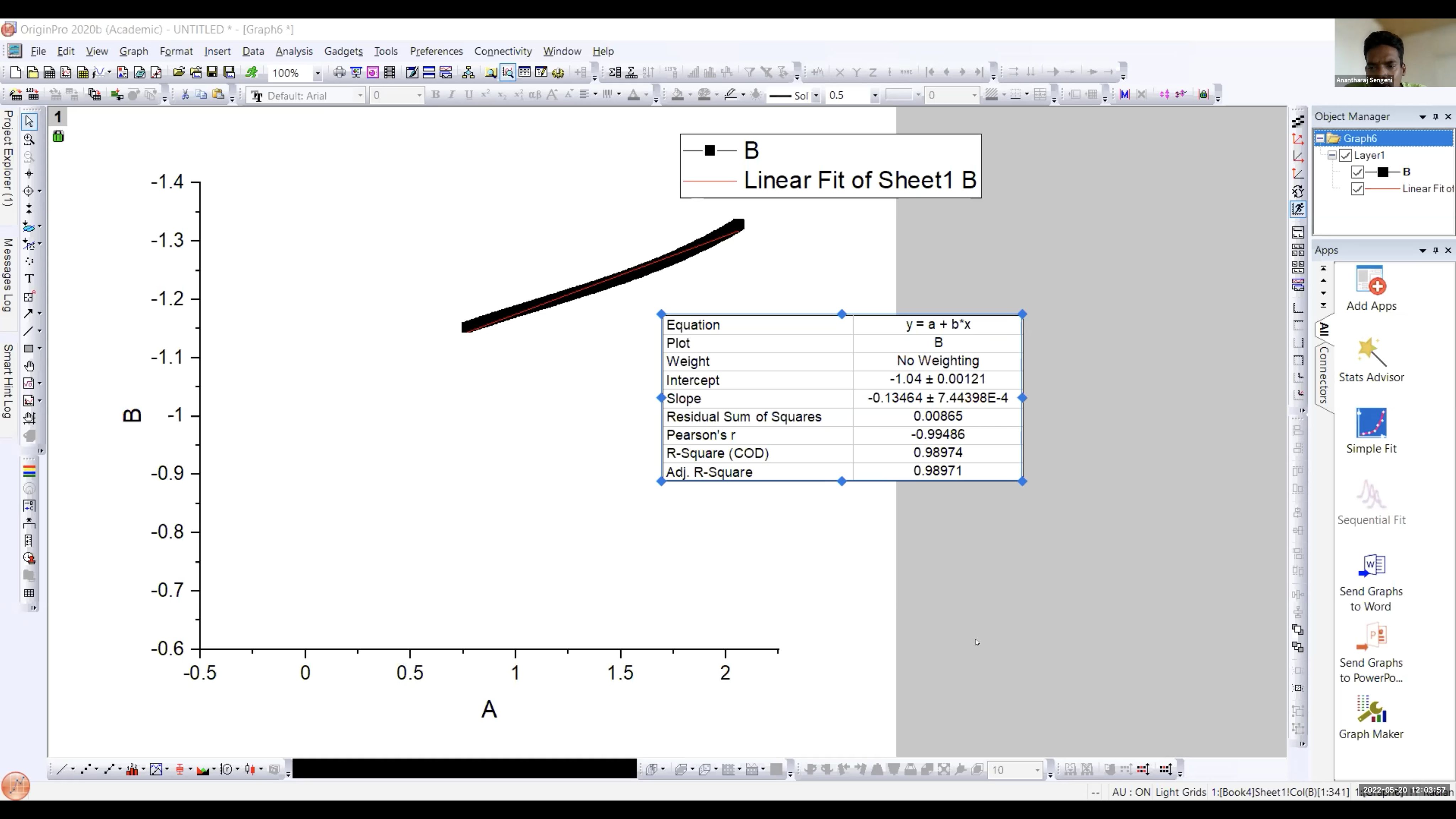Viewport: 1456px width, 819px height.
Task: Uncheck Layer1 visibility in Object Manager
Action: (x=1345, y=155)
